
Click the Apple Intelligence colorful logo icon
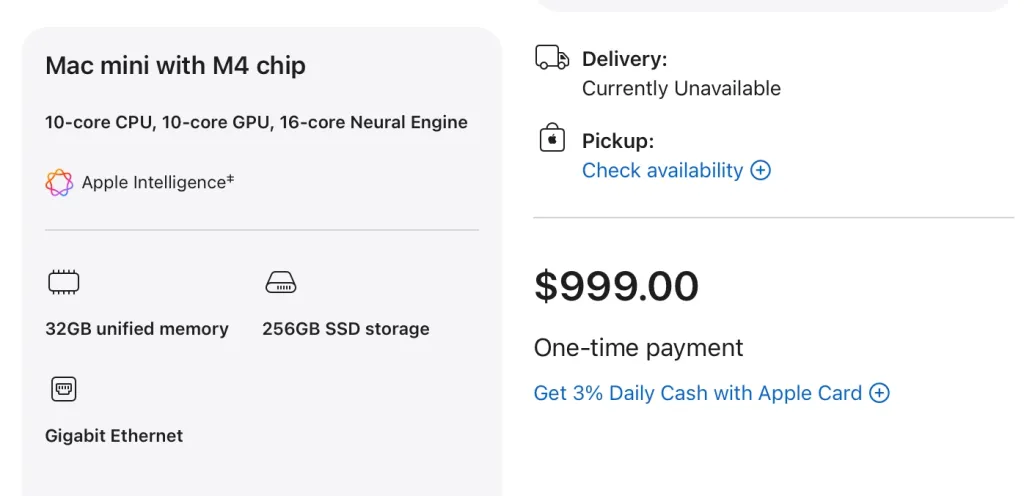59,183
